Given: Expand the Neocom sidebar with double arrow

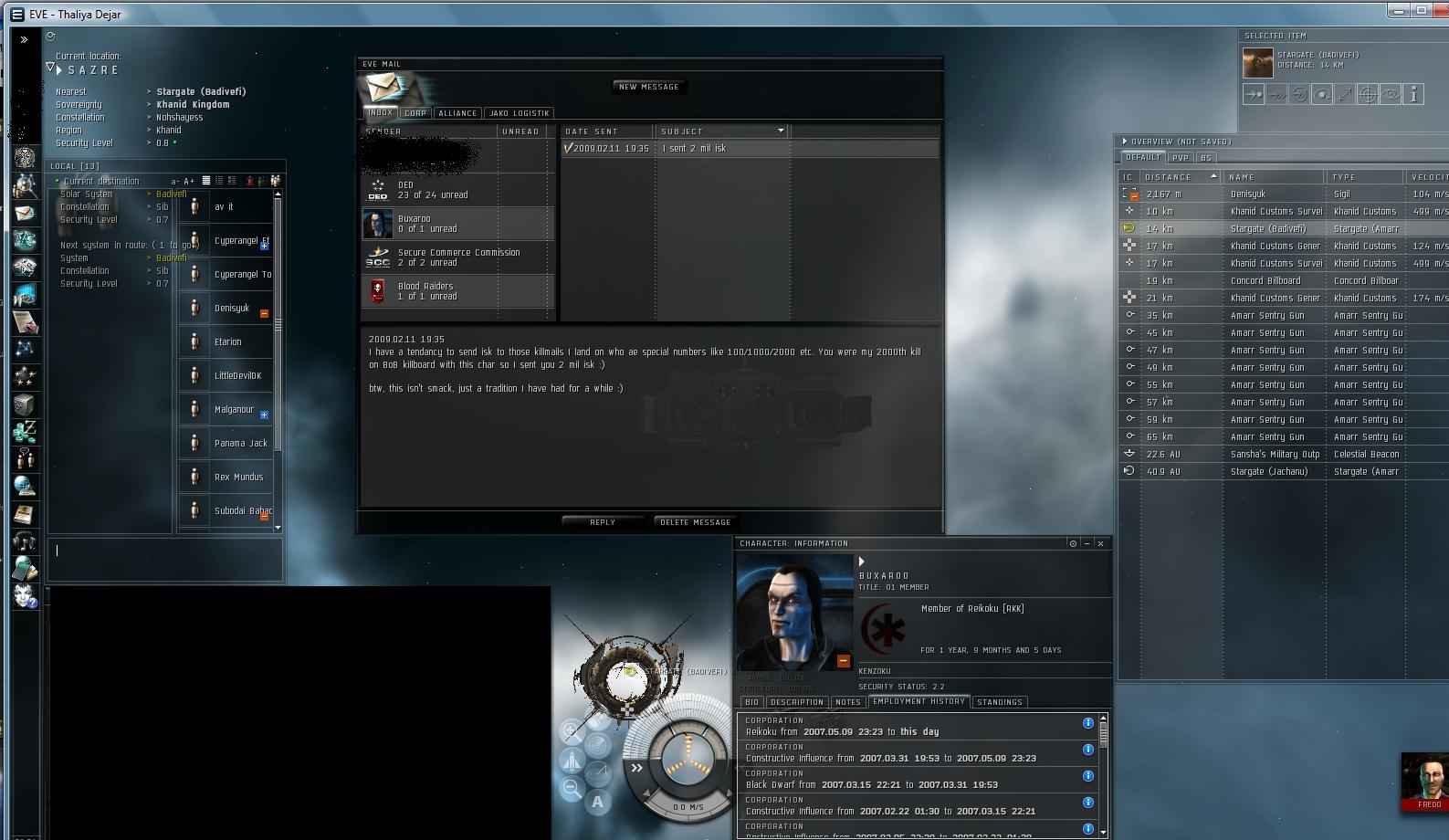Looking at the screenshot, I should click(x=24, y=39).
